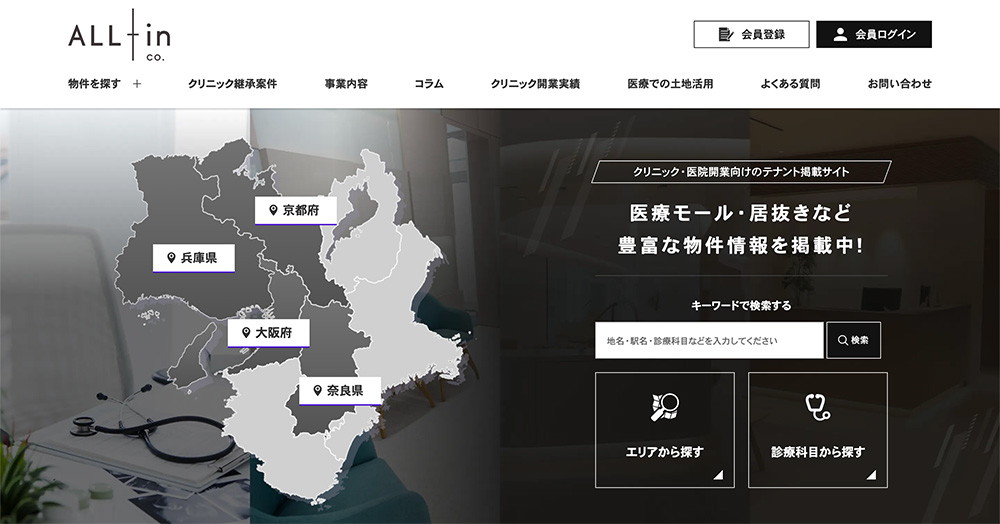This screenshot has width=1000, height=524.
Task: Select 京都府 on the map
Action: click(296, 210)
